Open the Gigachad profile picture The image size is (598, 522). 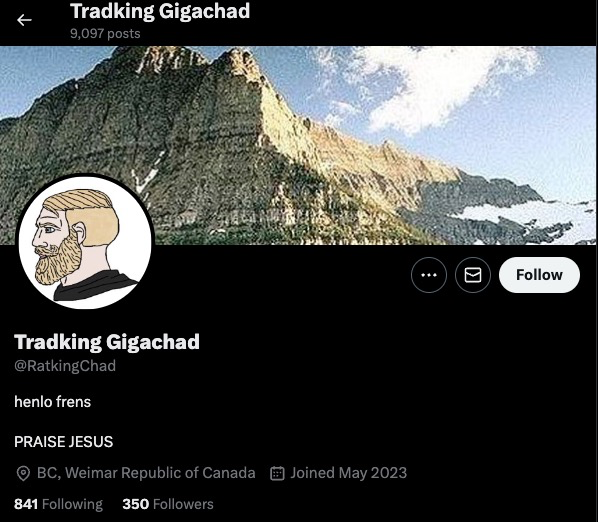pyautogui.click(x=85, y=243)
